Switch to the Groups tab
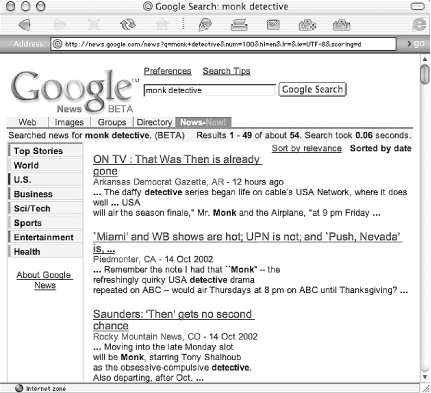The height and width of the screenshot is (393, 431). coord(112,122)
